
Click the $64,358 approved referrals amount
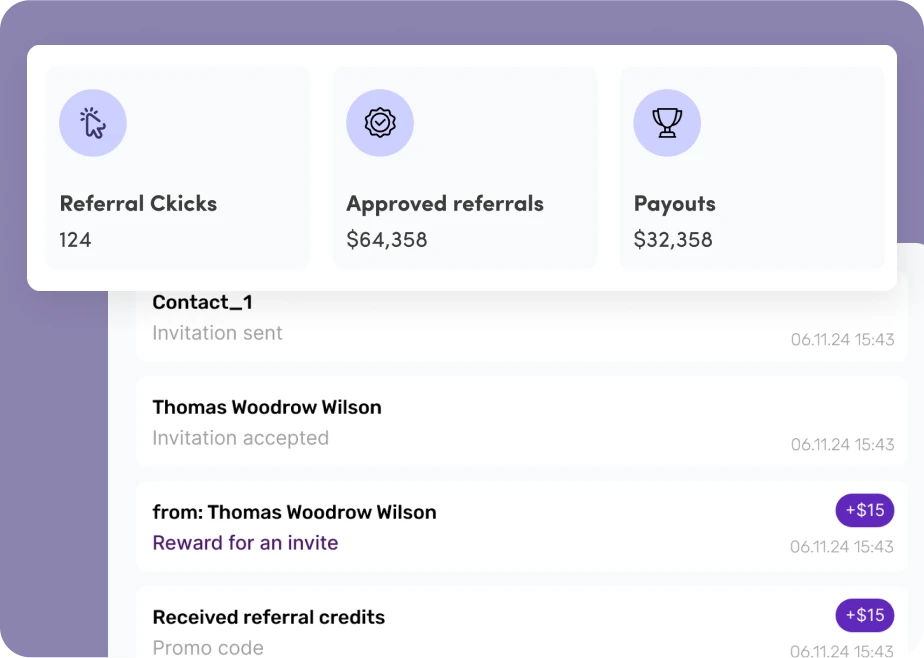(x=387, y=240)
